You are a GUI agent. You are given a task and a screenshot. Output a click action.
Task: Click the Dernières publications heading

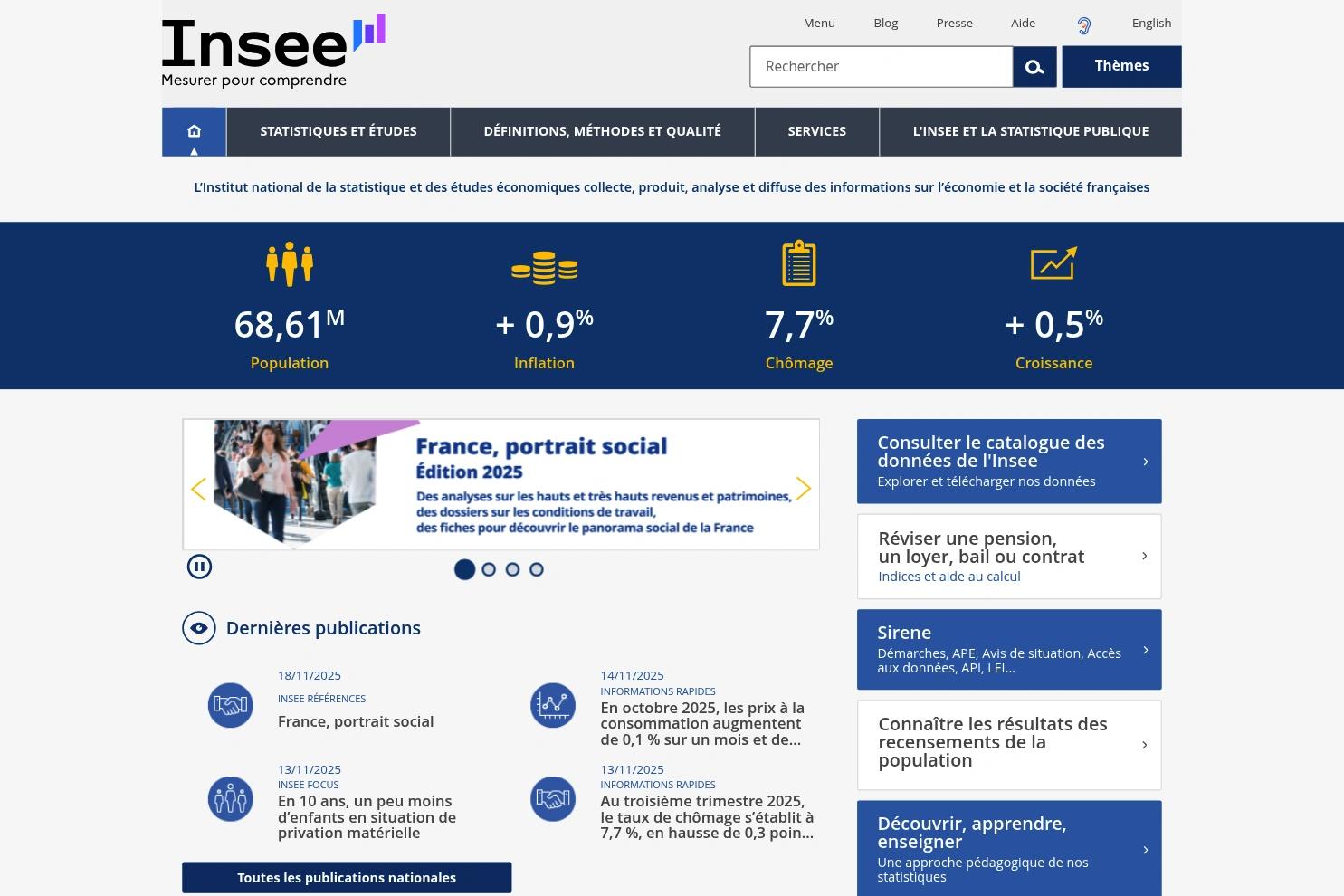coord(323,628)
